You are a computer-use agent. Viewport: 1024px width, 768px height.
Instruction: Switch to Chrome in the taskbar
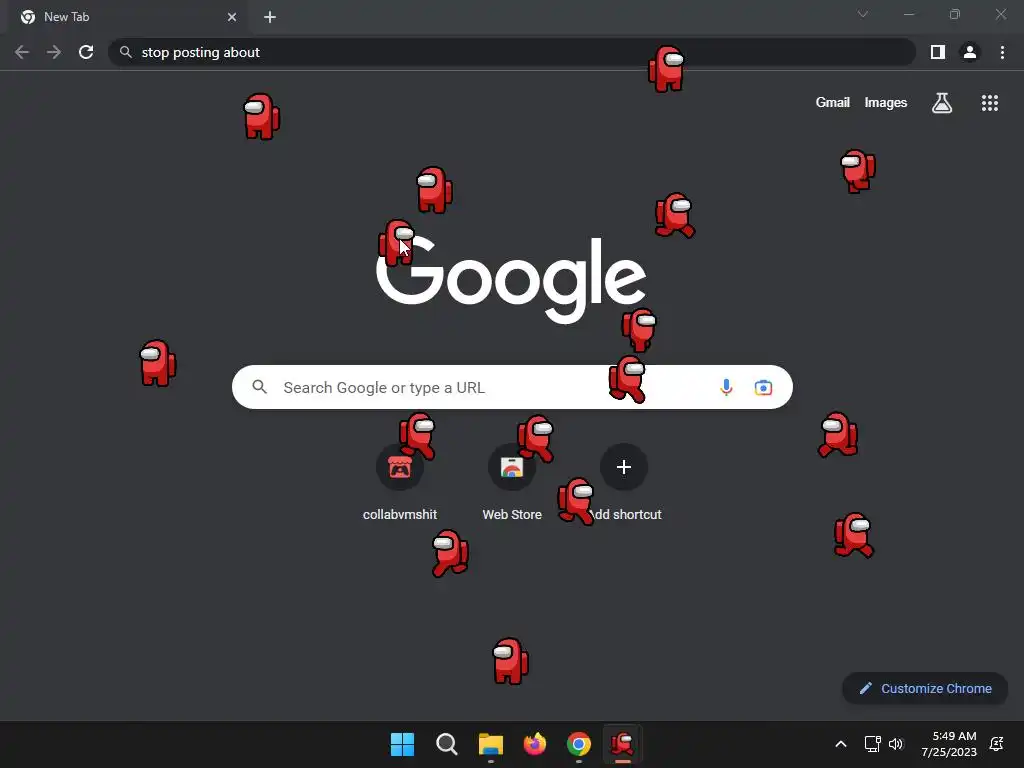[579, 744]
